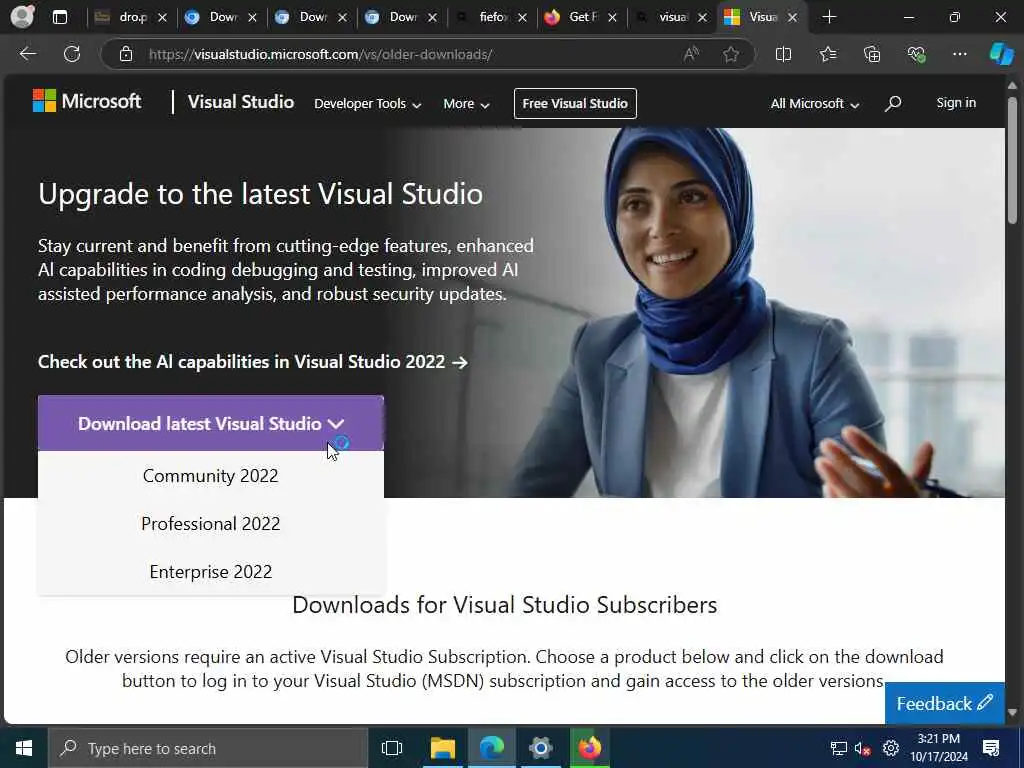Viewport: 1024px width, 768px height.
Task: Open a new tab with plus button
Action: 829,17
